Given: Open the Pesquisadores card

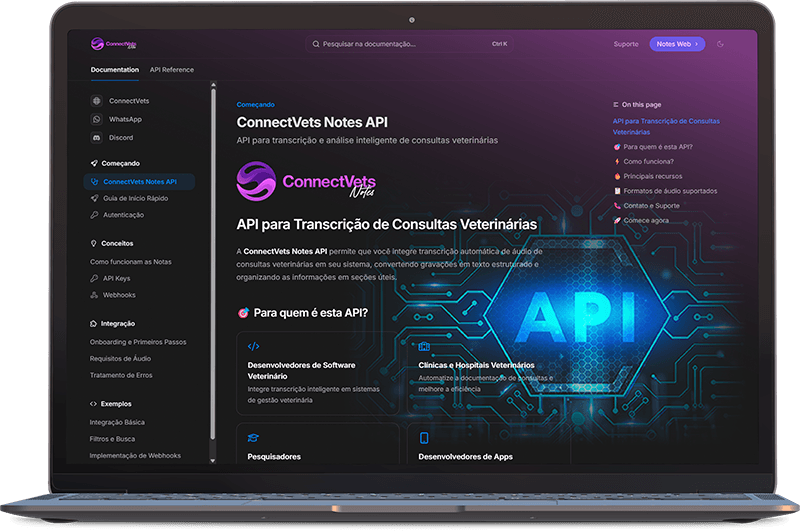Looking at the screenshot, I should point(317,443).
